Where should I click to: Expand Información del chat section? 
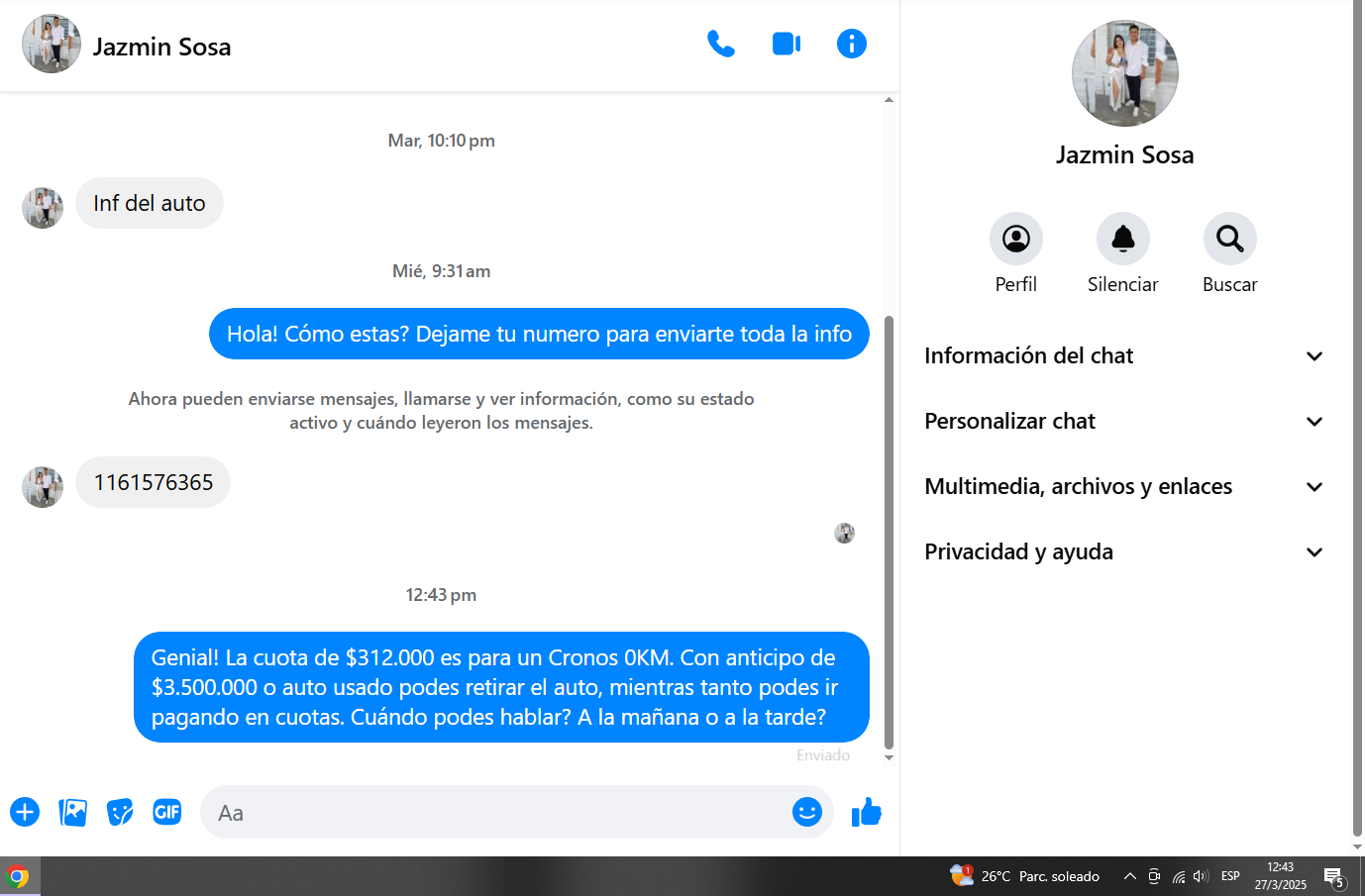point(1124,356)
